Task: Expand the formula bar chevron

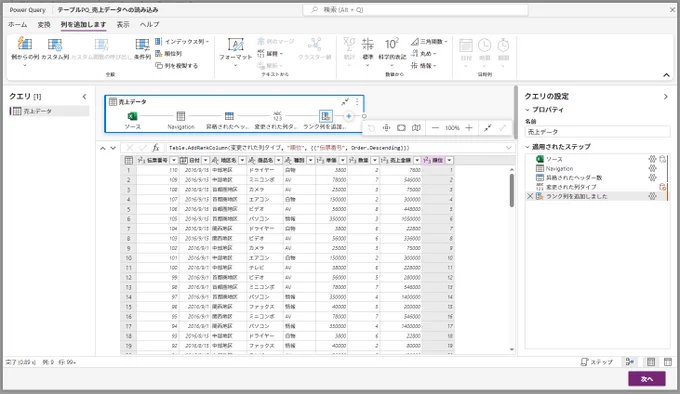Action: [509, 148]
